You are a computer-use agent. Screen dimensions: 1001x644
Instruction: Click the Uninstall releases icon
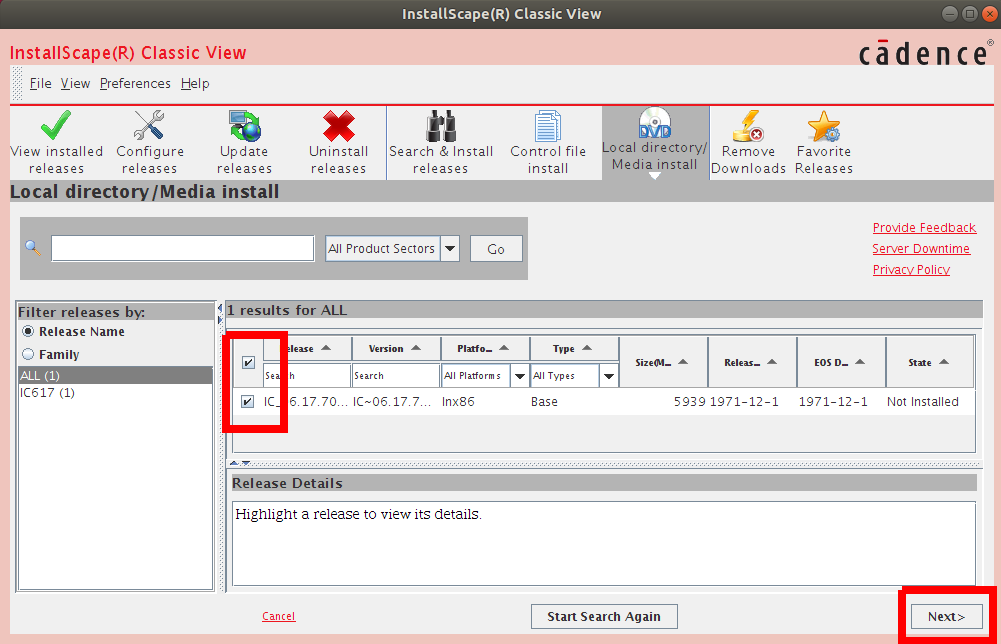click(337, 140)
